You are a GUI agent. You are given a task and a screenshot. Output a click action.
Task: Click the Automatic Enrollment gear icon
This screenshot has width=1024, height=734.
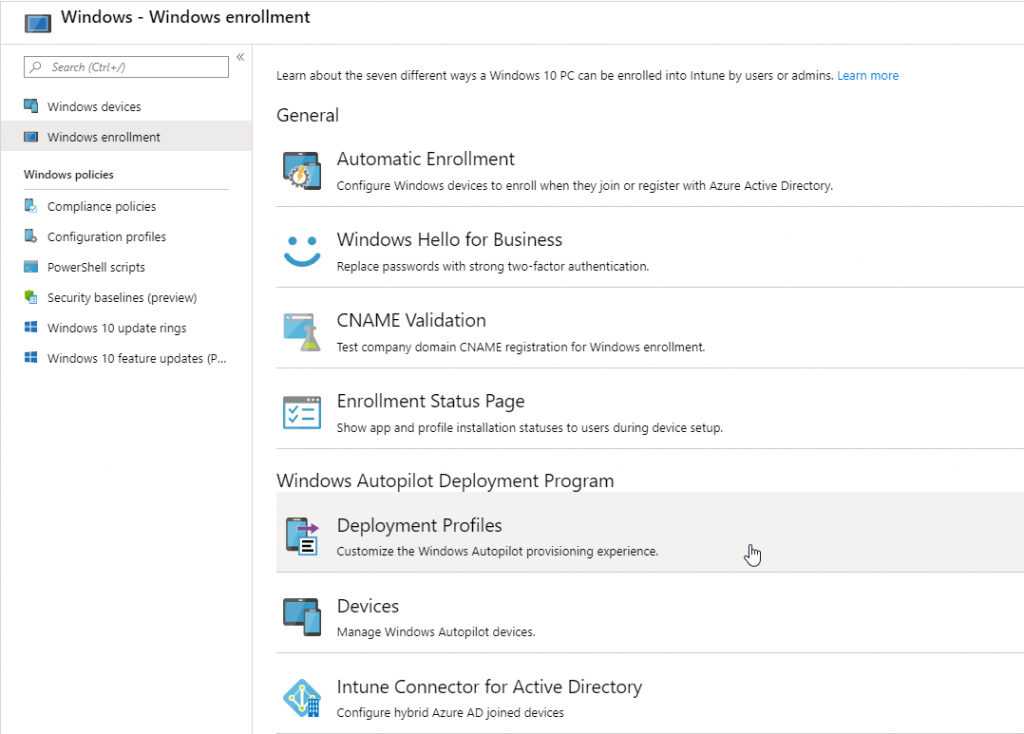coord(302,170)
